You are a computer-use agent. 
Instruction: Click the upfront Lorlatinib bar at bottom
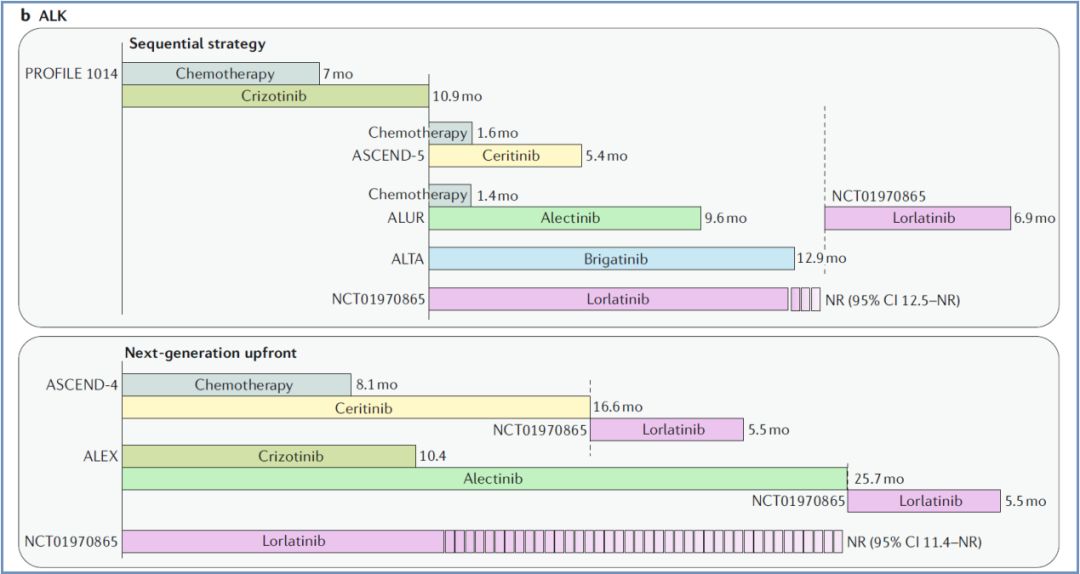click(482, 542)
